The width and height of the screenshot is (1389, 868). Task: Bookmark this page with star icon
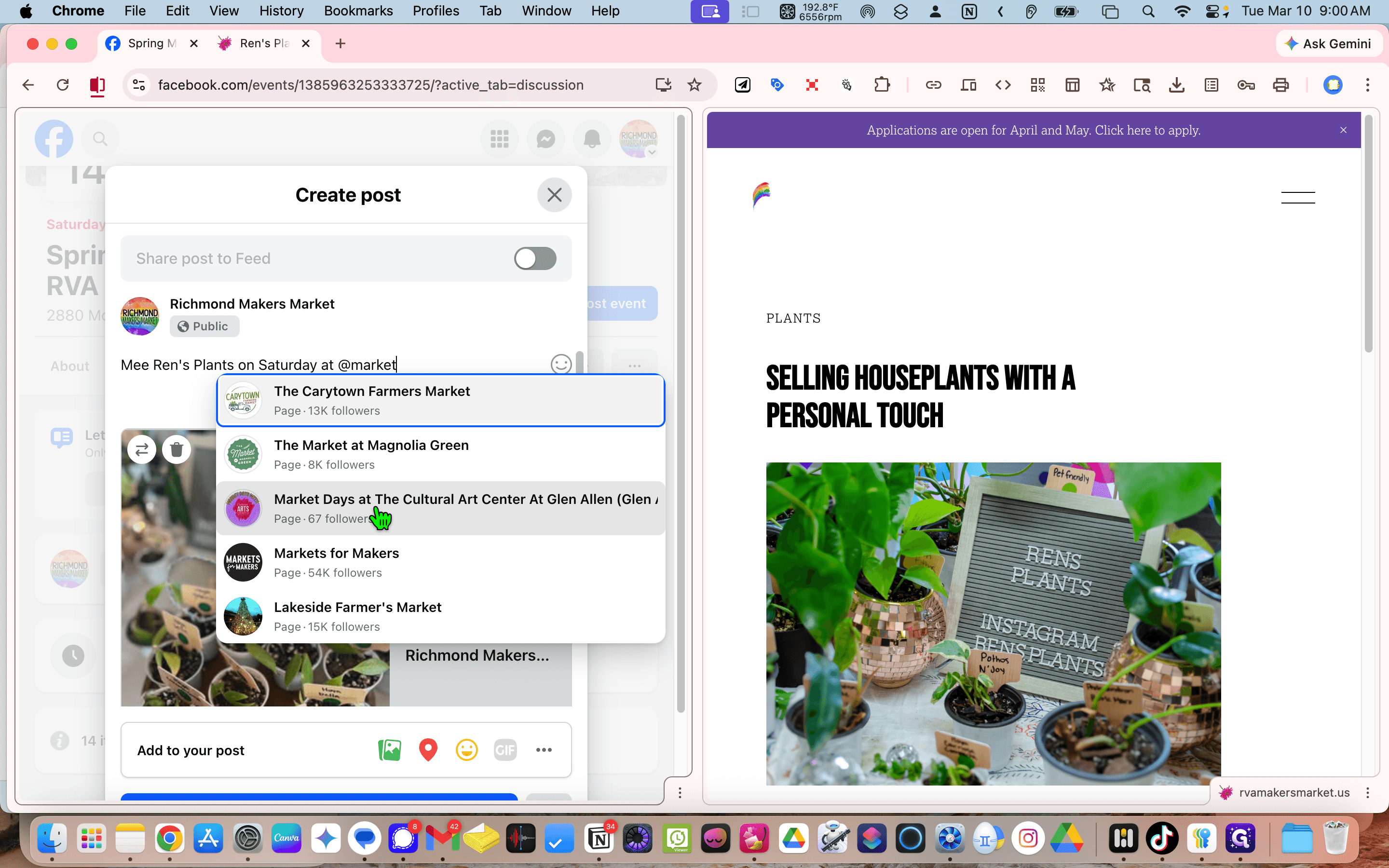(694, 85)
